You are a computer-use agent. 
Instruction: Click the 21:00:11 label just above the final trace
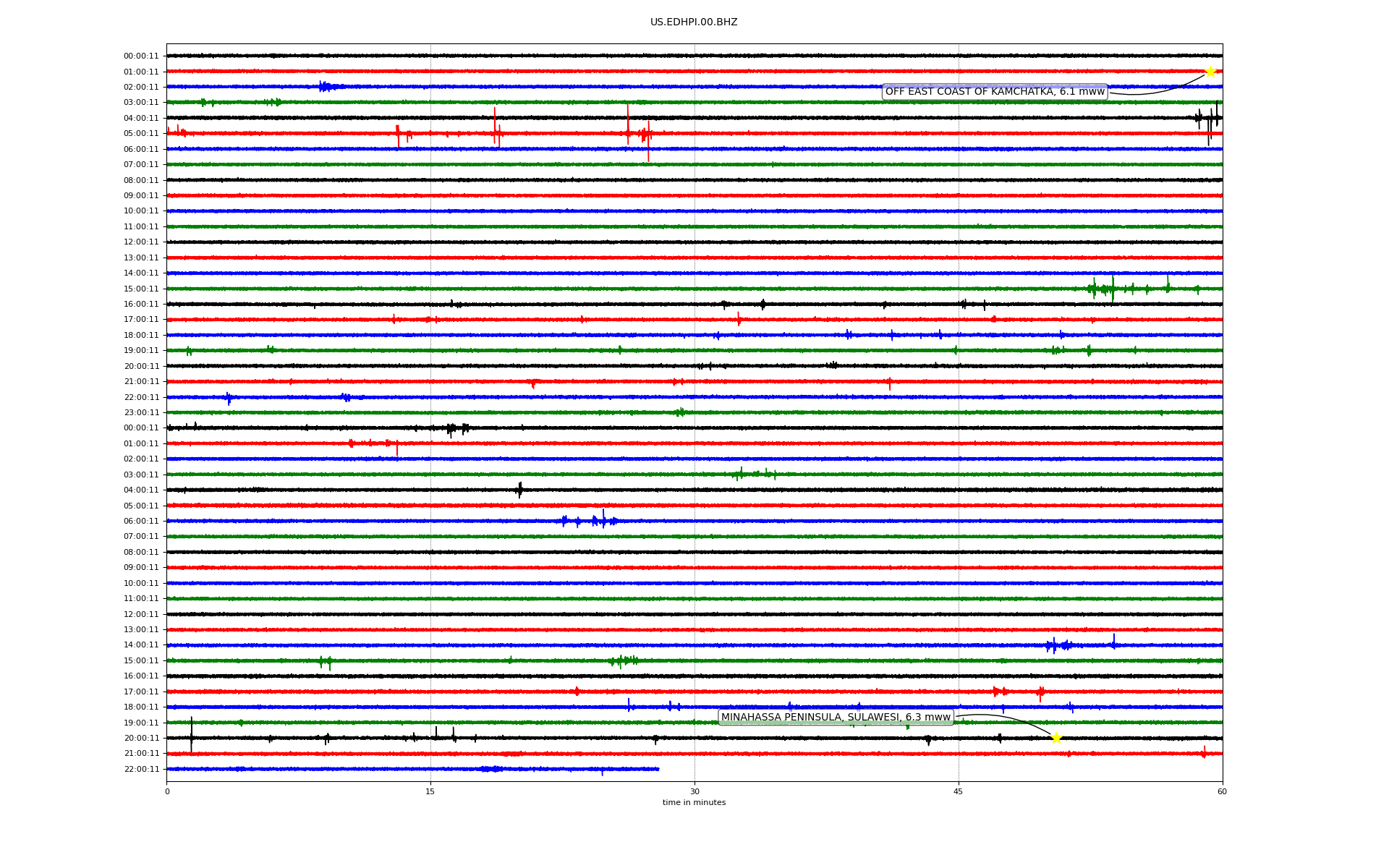point(141,754)
